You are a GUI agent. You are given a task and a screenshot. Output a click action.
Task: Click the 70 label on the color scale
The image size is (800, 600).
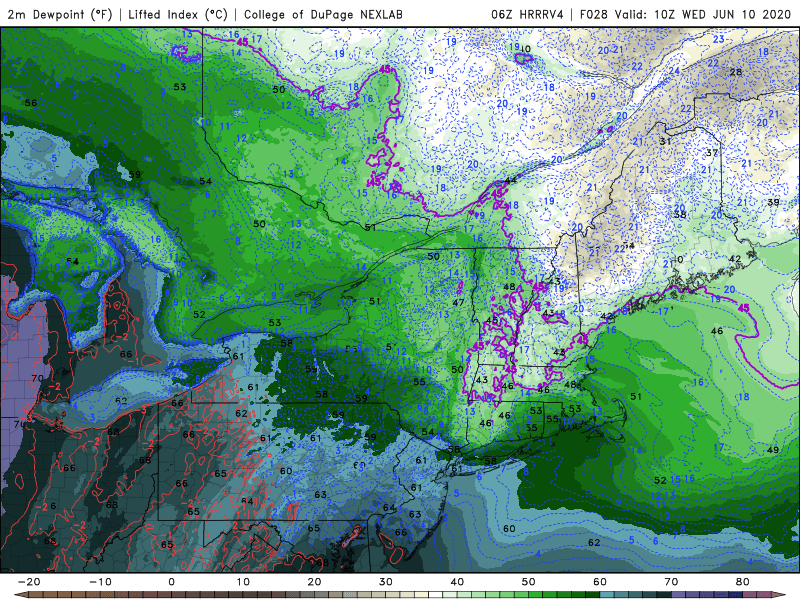[671, 582]
